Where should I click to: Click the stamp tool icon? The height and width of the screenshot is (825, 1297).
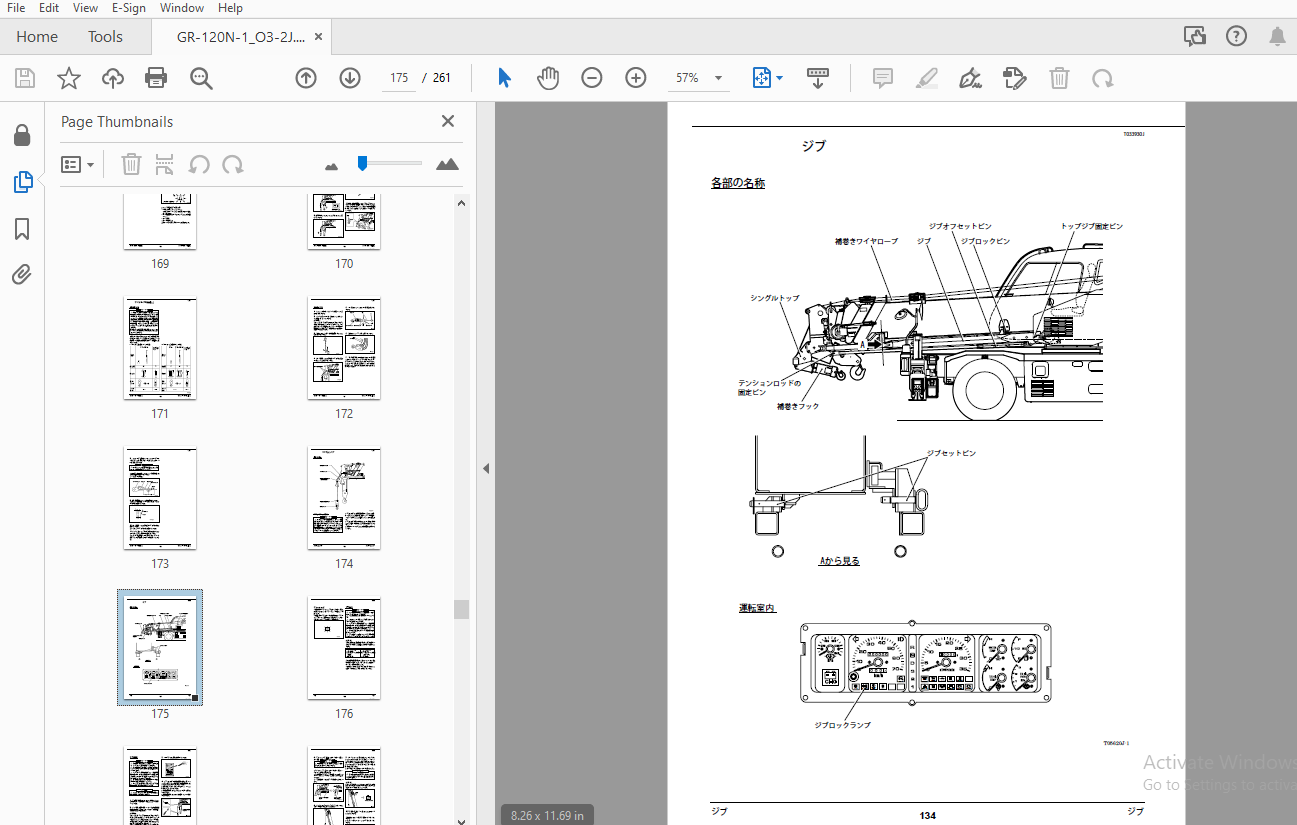pos(1014,78)
